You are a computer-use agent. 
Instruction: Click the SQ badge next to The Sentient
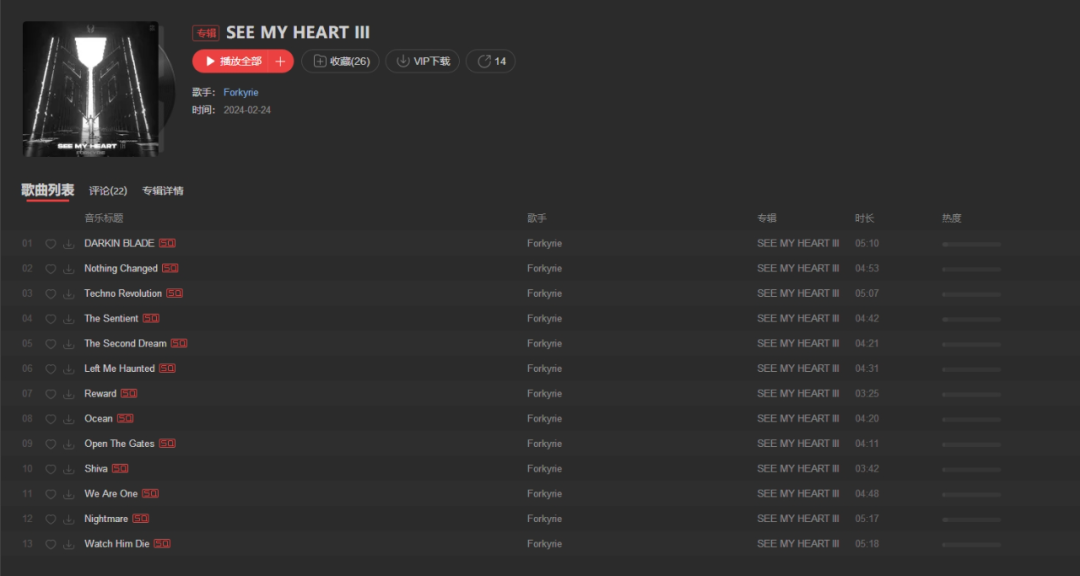pyautogui.click(x=151, y=318)
